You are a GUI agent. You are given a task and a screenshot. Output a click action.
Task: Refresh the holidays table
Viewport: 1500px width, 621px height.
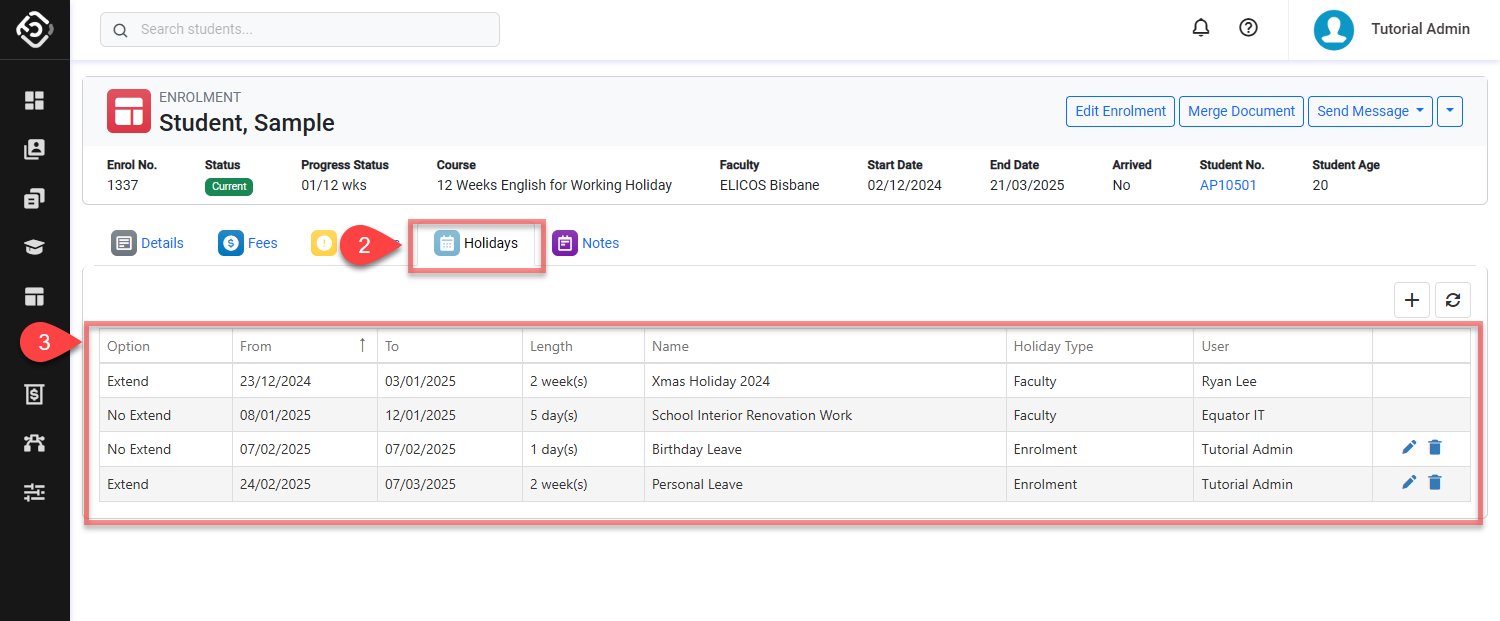[x=1453, y=300]
